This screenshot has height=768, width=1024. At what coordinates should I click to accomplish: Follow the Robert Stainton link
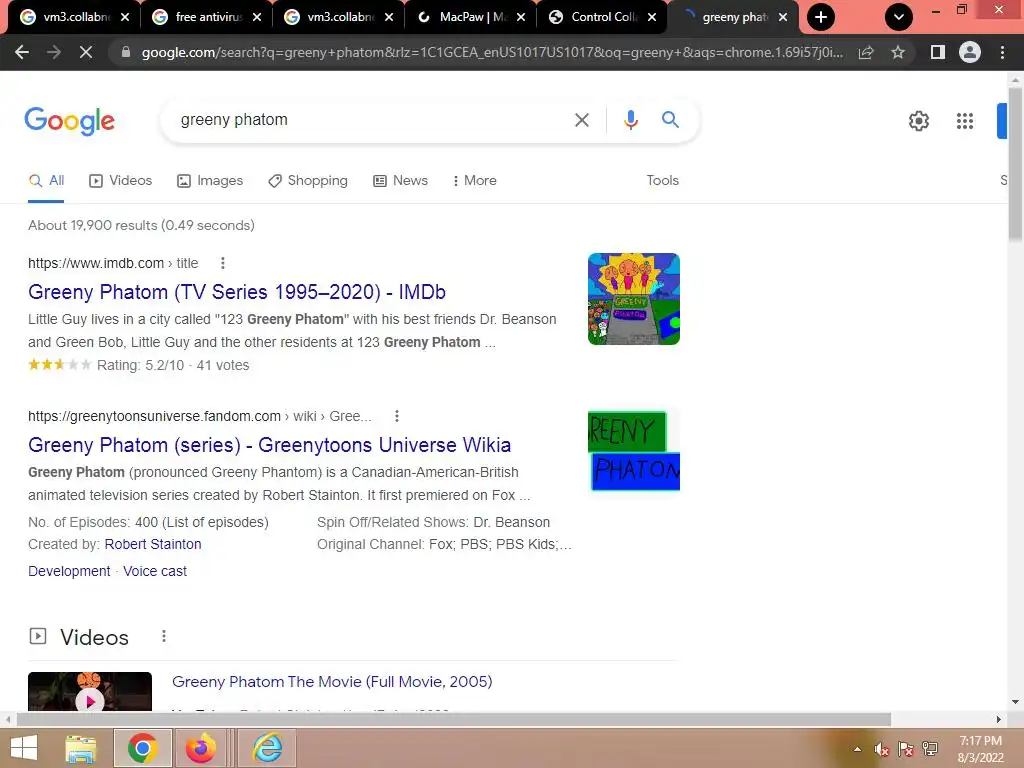point(153,544)
